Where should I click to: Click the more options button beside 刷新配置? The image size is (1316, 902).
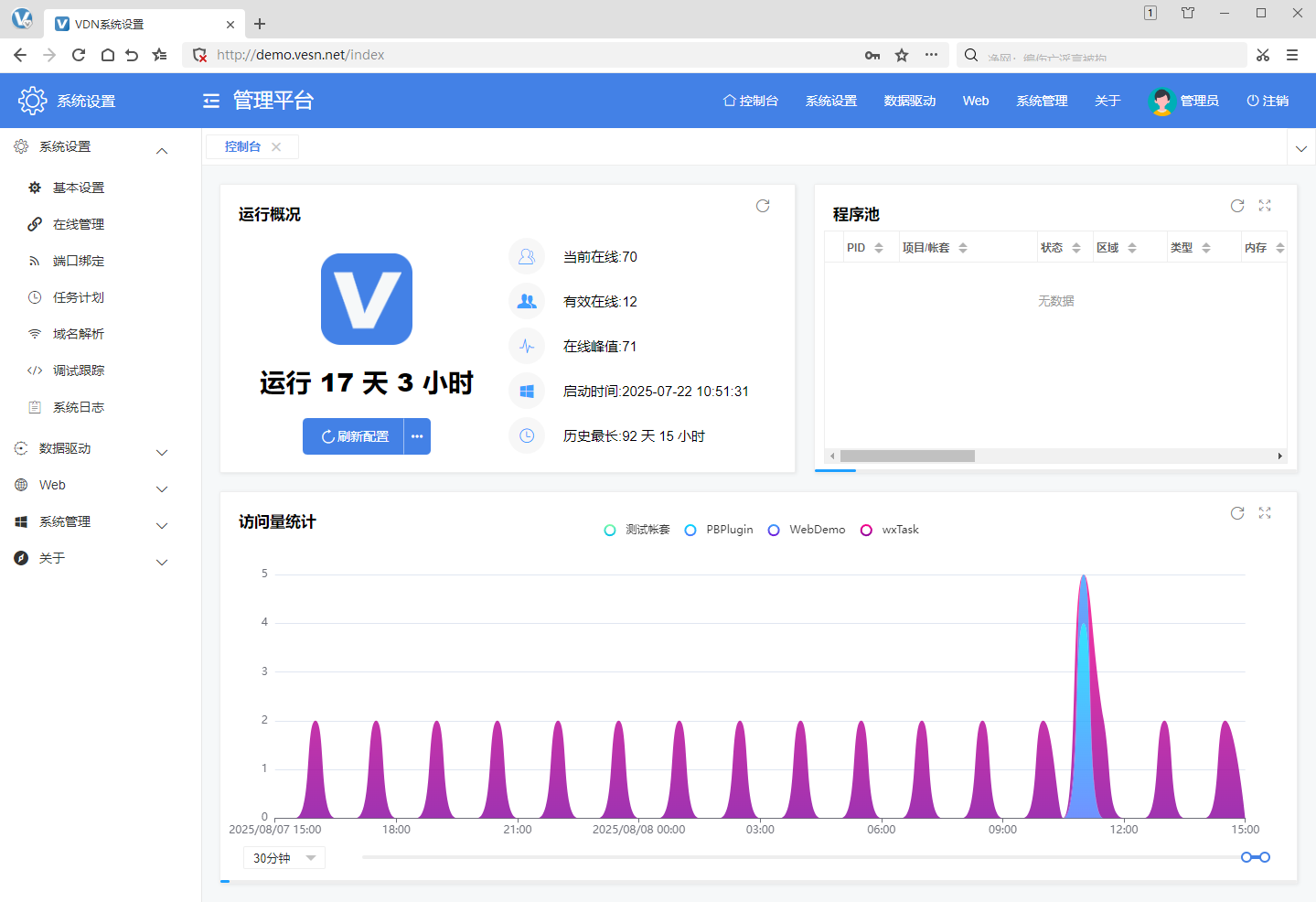point(417,436)
